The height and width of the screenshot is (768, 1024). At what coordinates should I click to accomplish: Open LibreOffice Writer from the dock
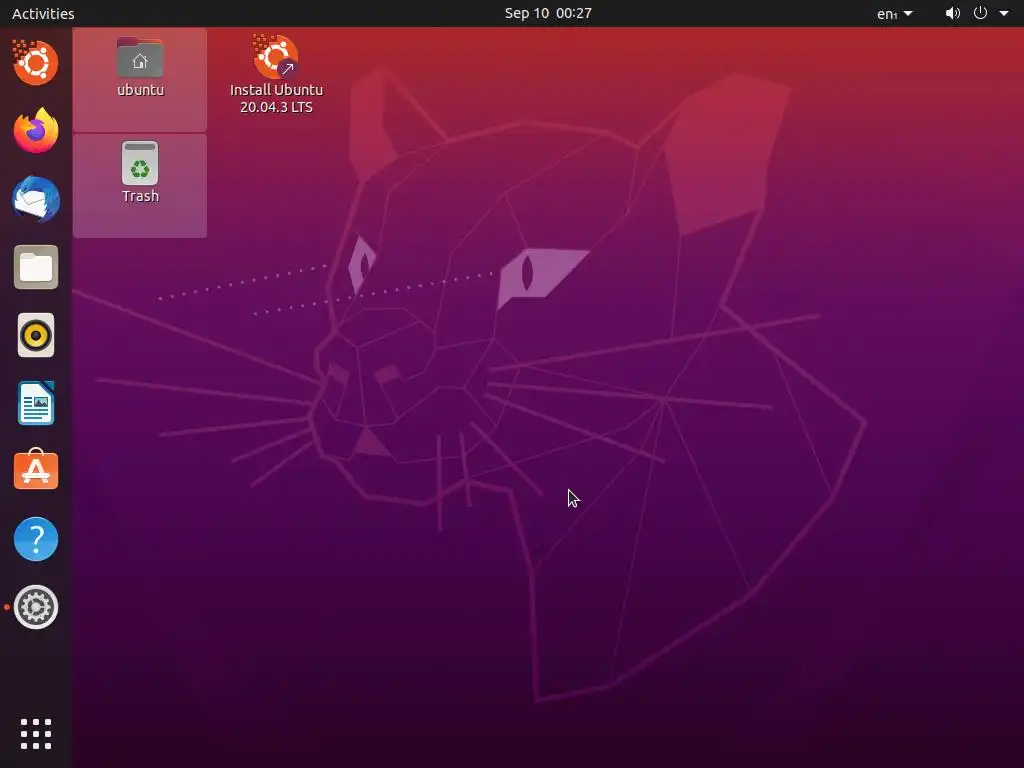[36, 404]
